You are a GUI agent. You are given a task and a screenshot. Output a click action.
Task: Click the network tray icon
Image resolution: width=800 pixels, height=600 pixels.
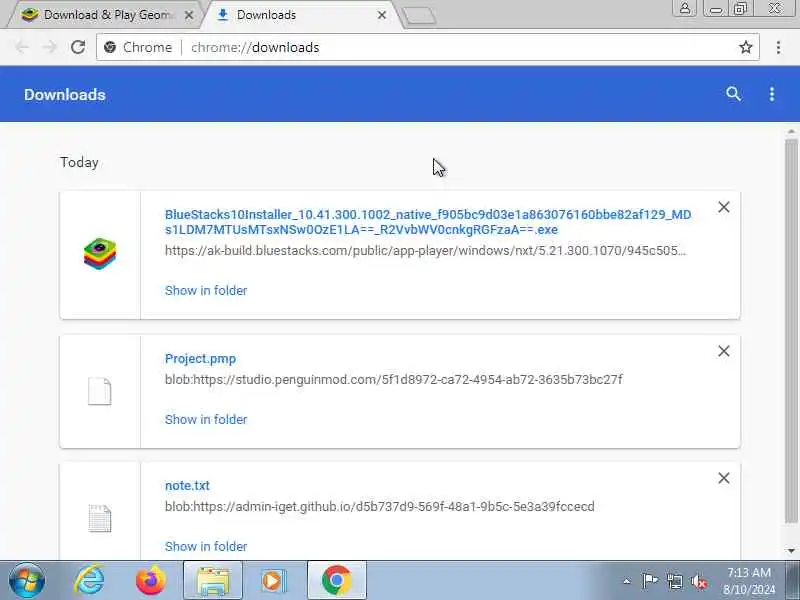(674, 581)
